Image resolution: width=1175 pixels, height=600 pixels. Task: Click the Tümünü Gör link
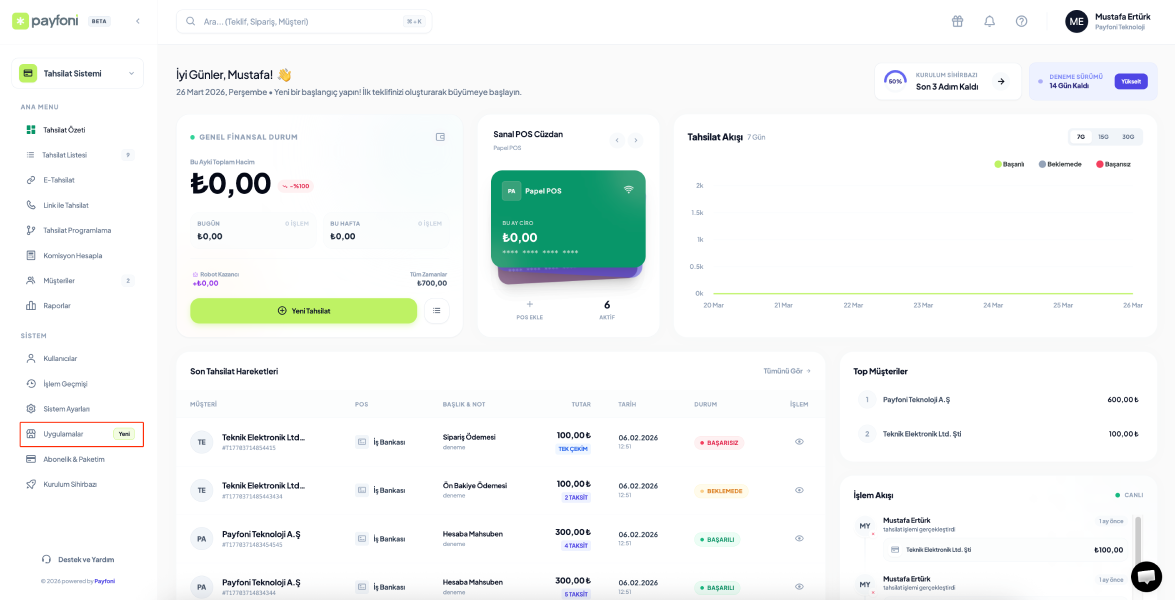(x=786, y=371)
